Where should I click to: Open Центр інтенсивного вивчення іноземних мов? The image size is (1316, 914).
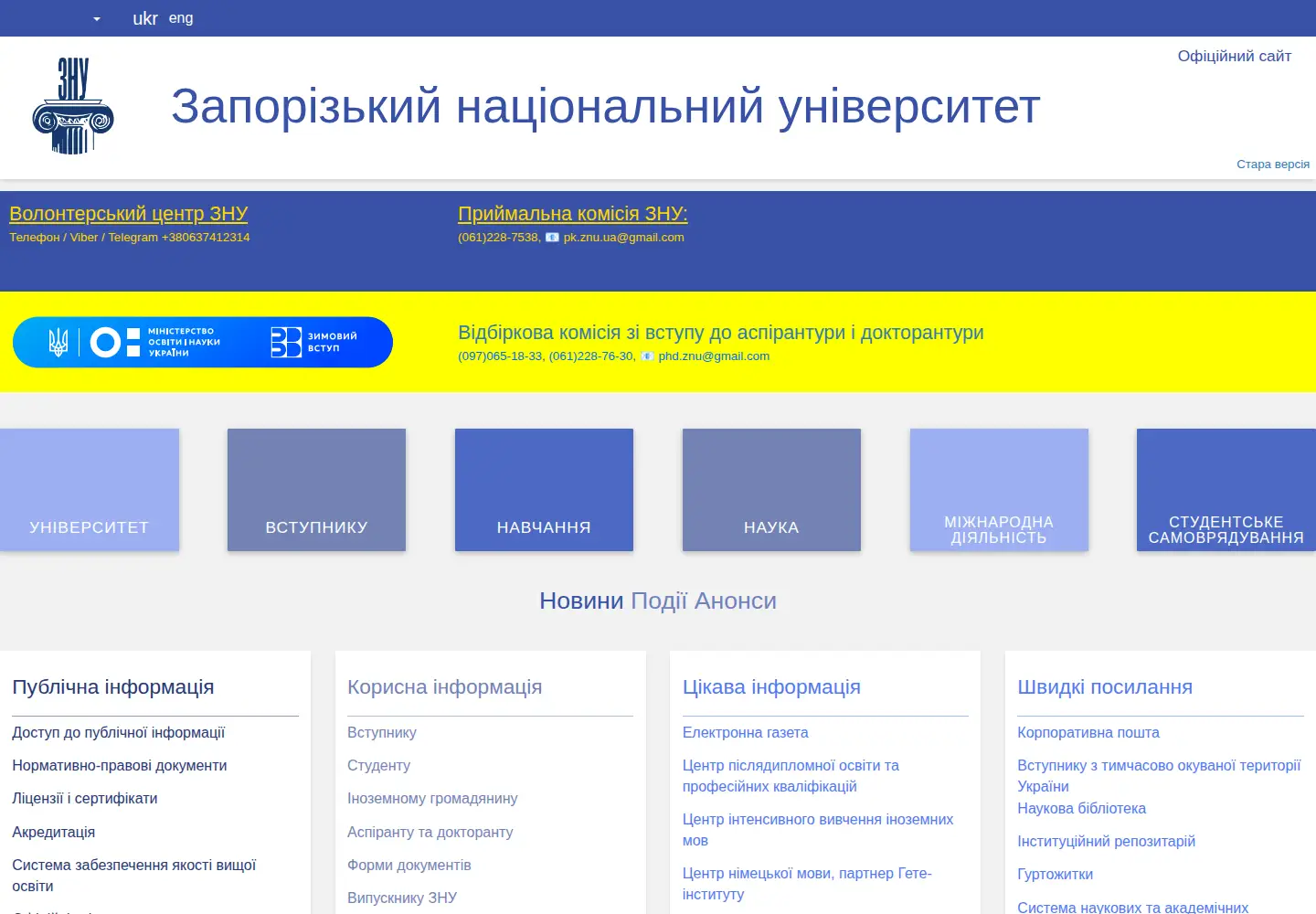[818, 830]
